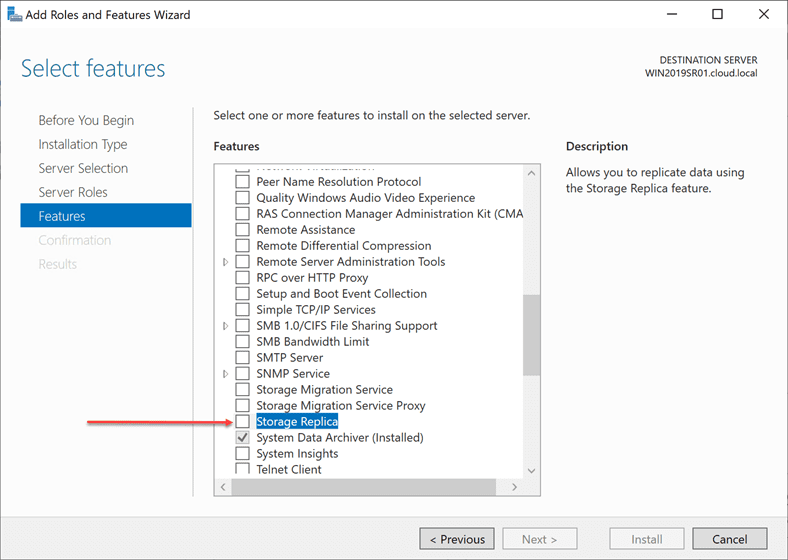The image size is (788, 560).
Task: Tick the SMB Bandwidth Limit checkbox
Action: click(242, 342)
